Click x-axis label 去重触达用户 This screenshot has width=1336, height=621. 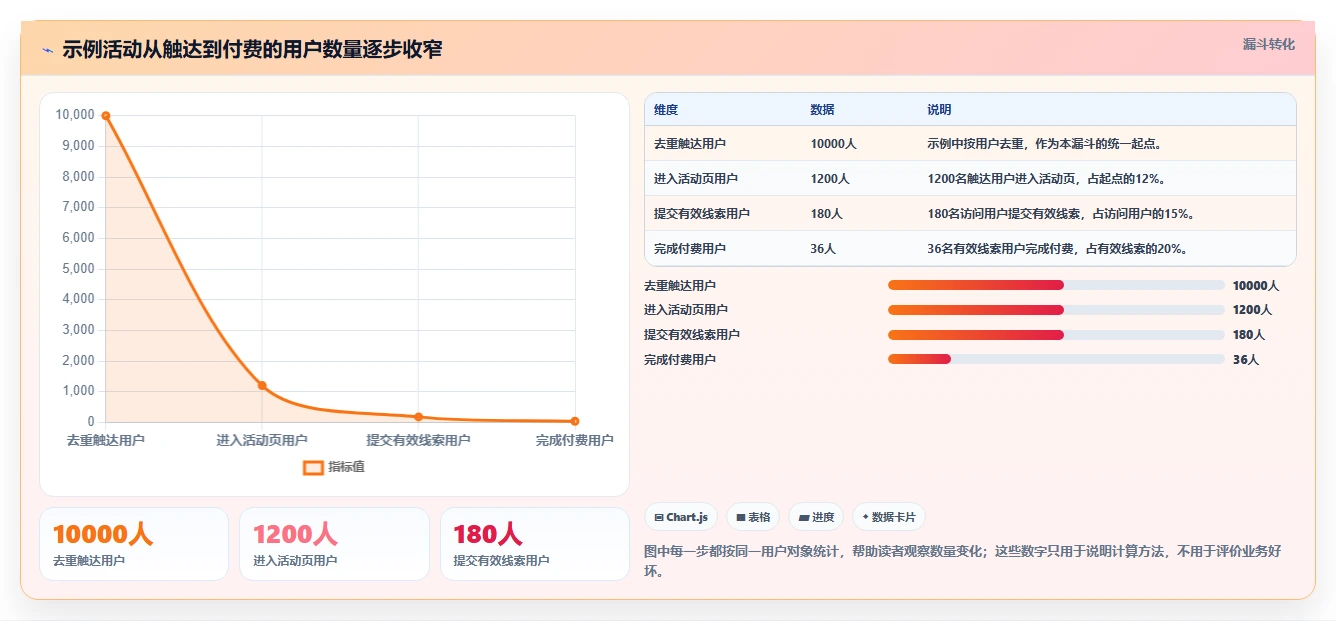coord(106,440)
